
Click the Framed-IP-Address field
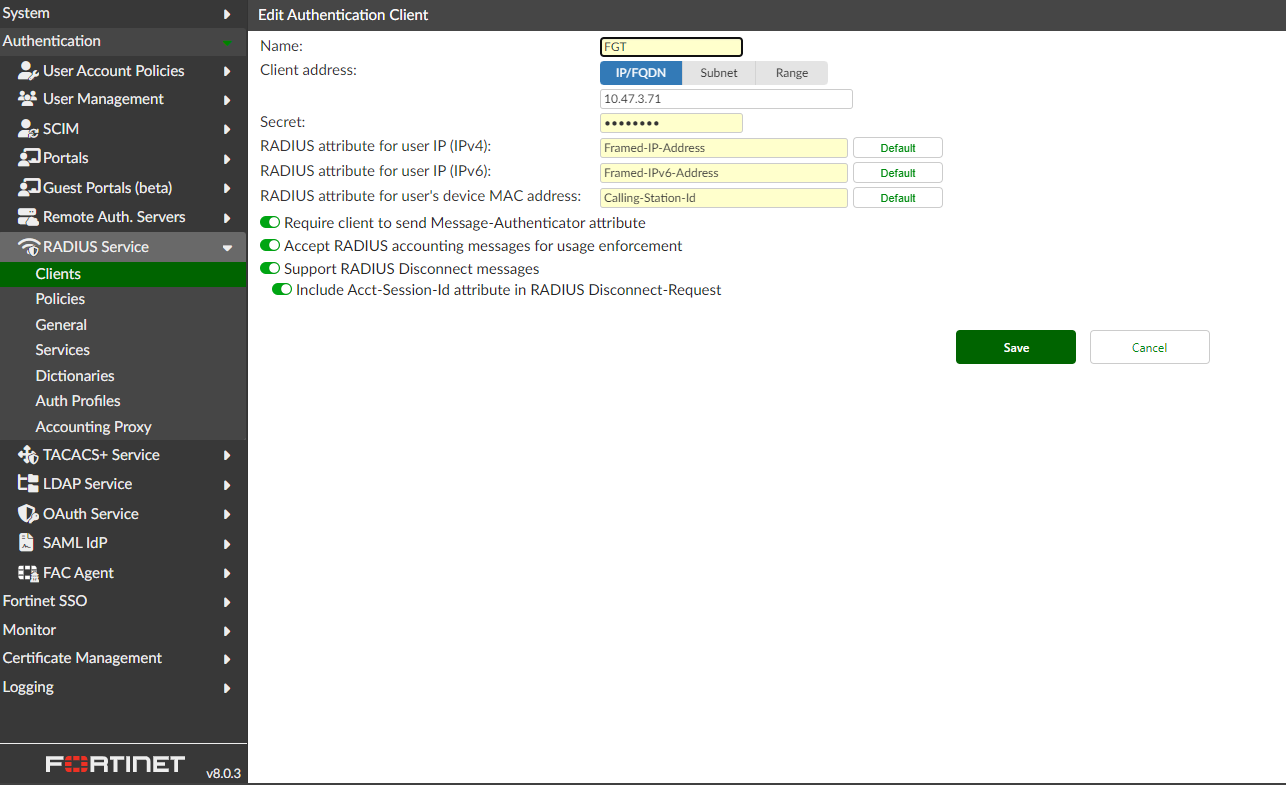[724, 148]
